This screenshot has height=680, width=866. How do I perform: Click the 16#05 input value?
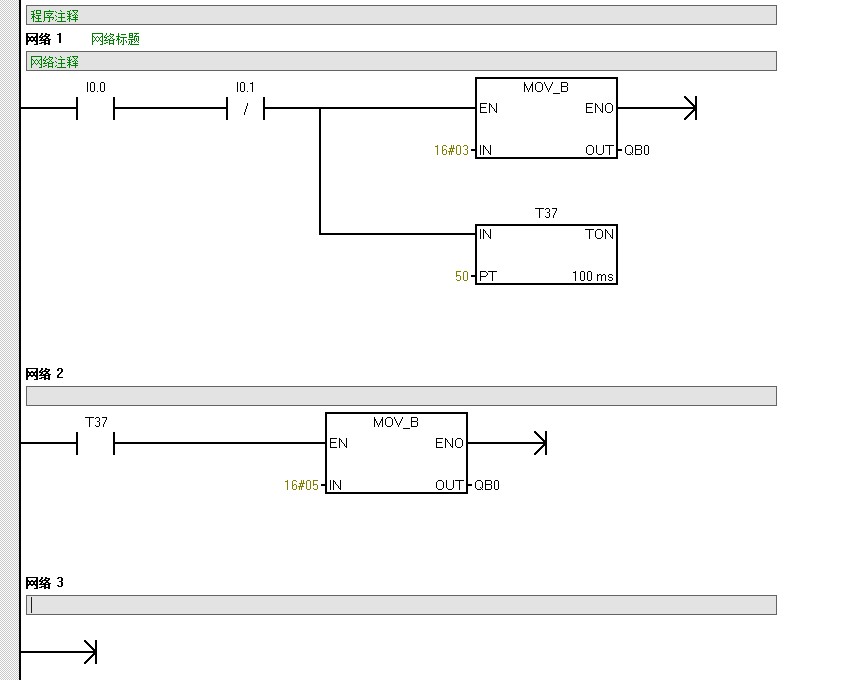coord(301,486)
